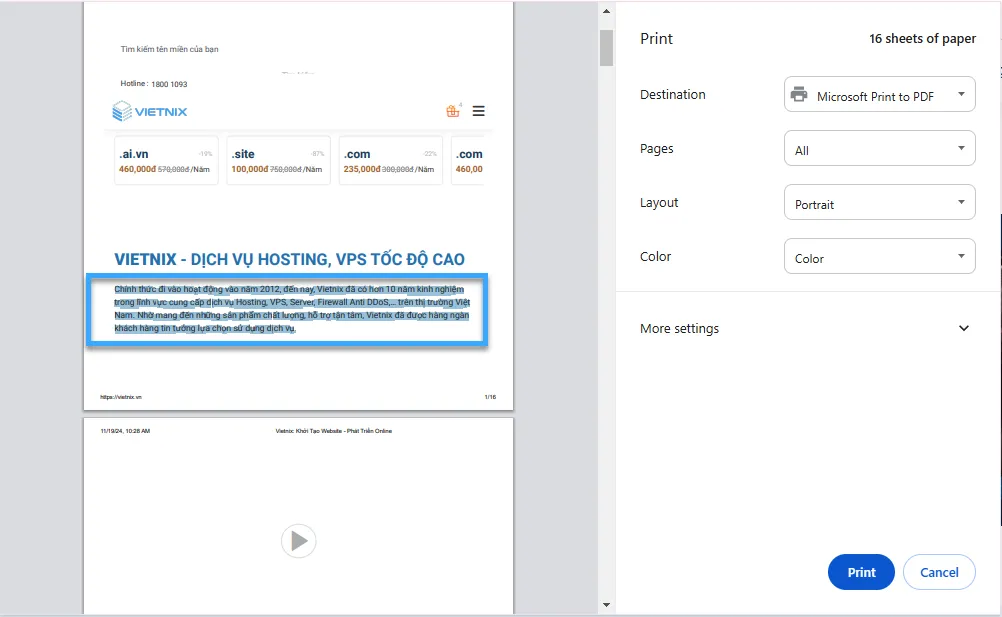Select the .ai.vn domain price card
Viewport: 1002px width, 617px height.
pyautogui.click(x=166, y=160)
